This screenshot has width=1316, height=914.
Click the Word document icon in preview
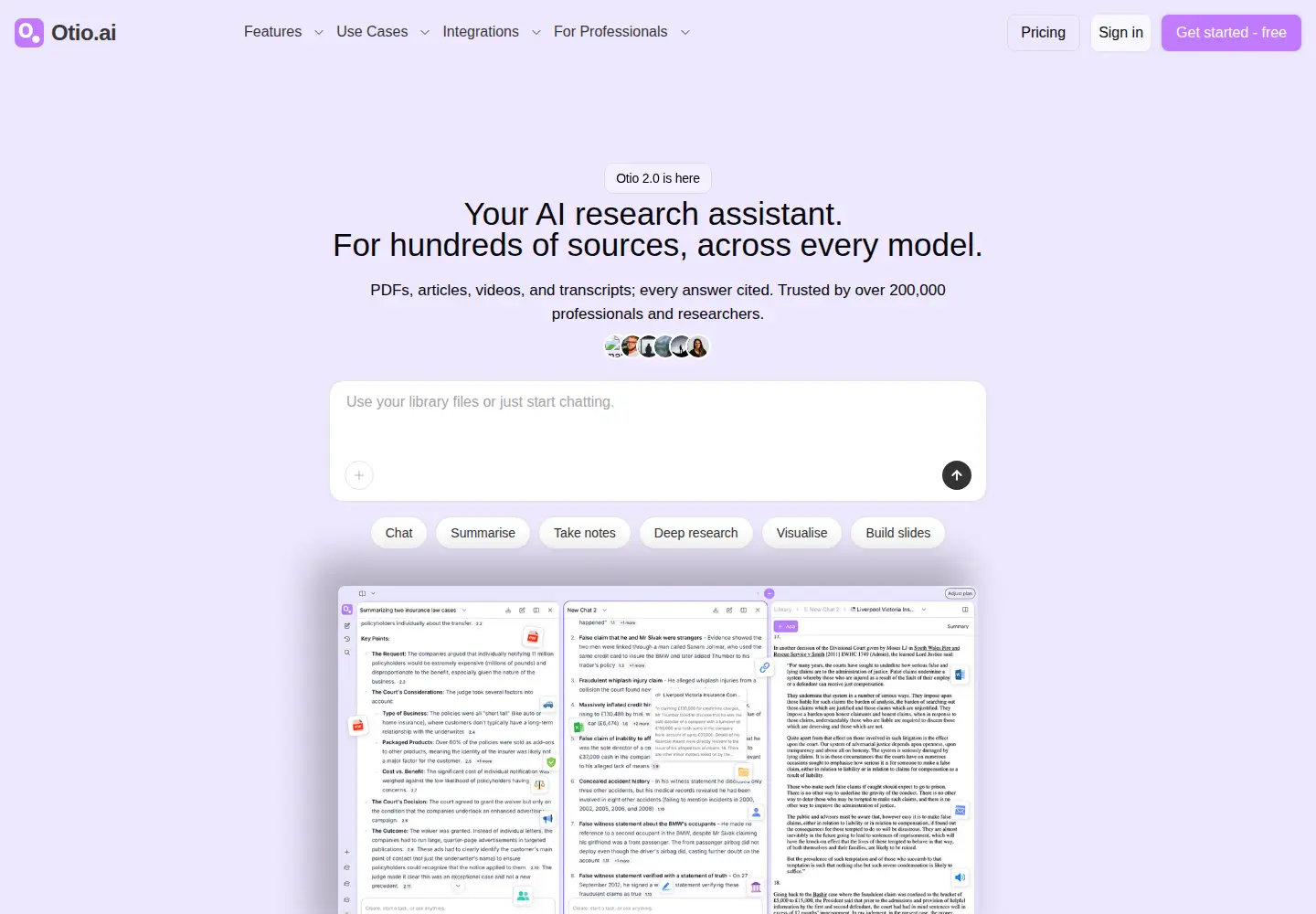click(x=960, y=675)
